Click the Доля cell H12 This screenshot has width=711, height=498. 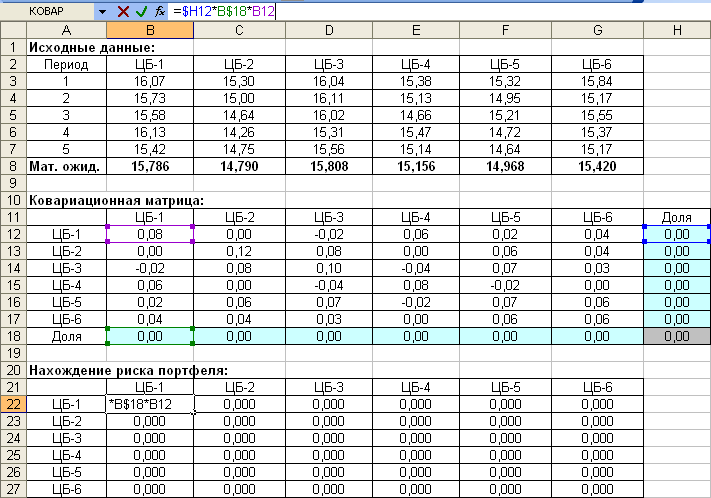[x=677, y=234]
